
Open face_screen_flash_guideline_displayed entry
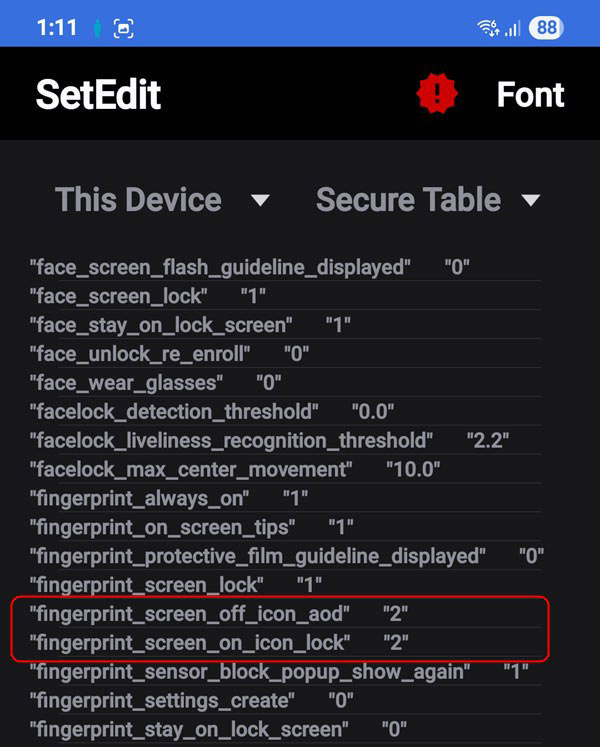coord(250,267)
